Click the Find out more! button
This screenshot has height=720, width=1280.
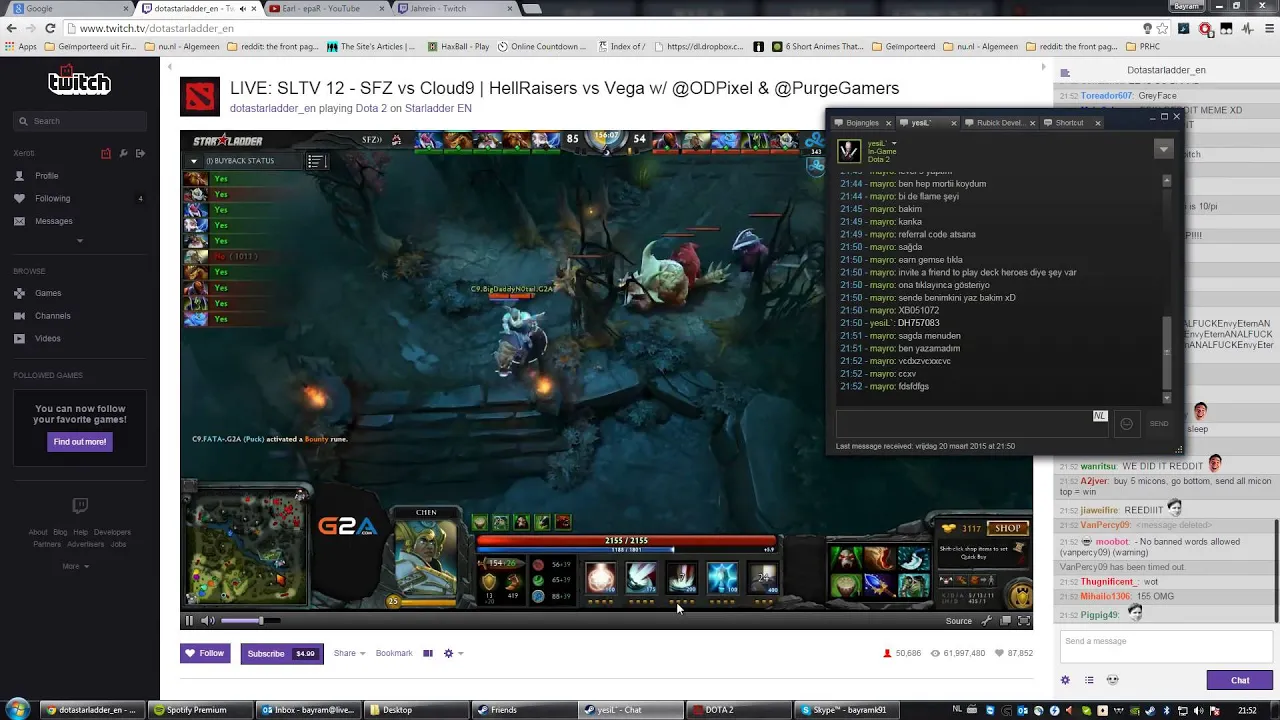(x=80, y=441)
